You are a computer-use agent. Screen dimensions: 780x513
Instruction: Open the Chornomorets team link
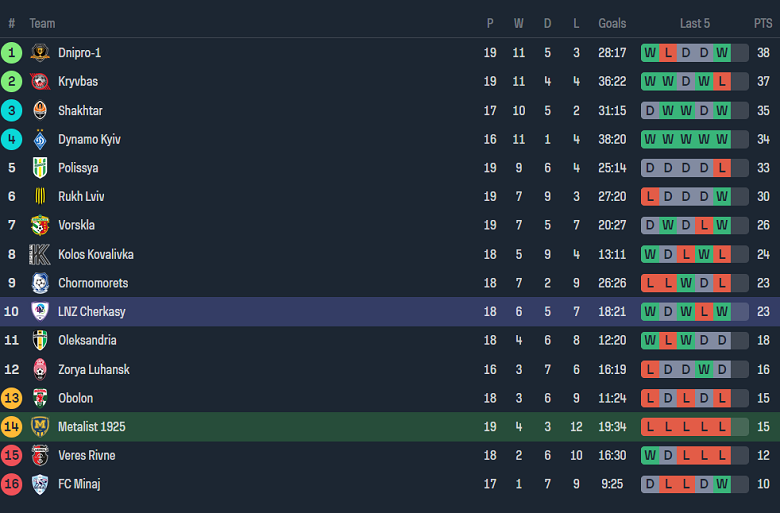click(x=93, y=283)
